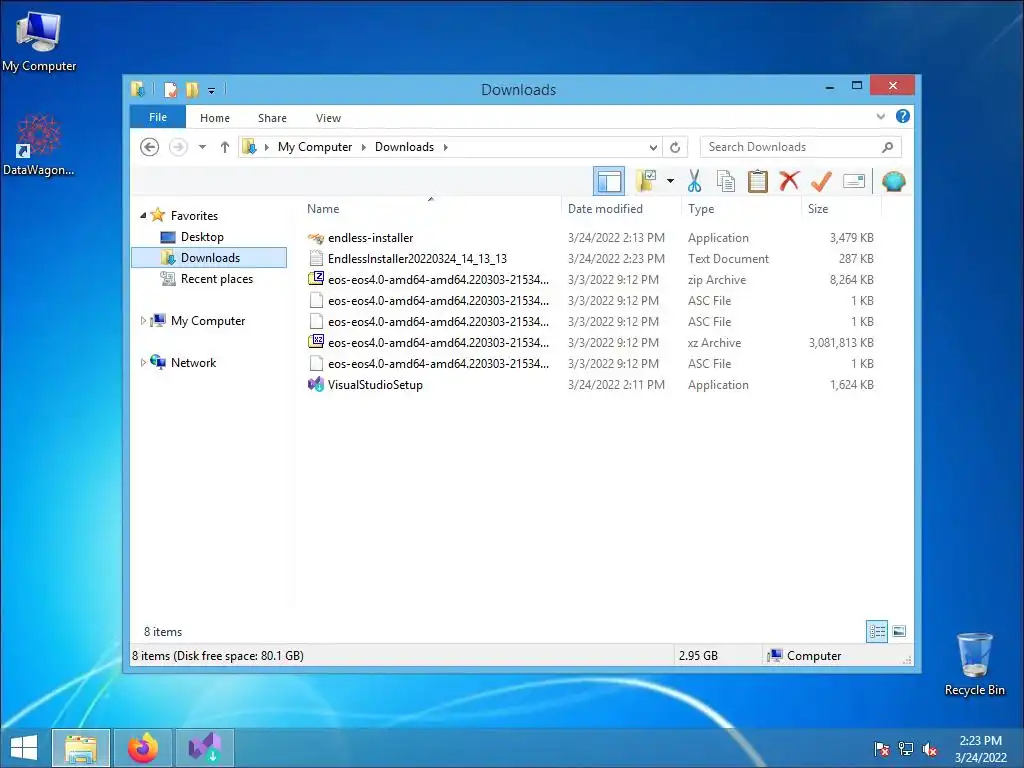Screen dimensions: 1024x768
Task: Open address bar history dropdown
Action: 653,148
